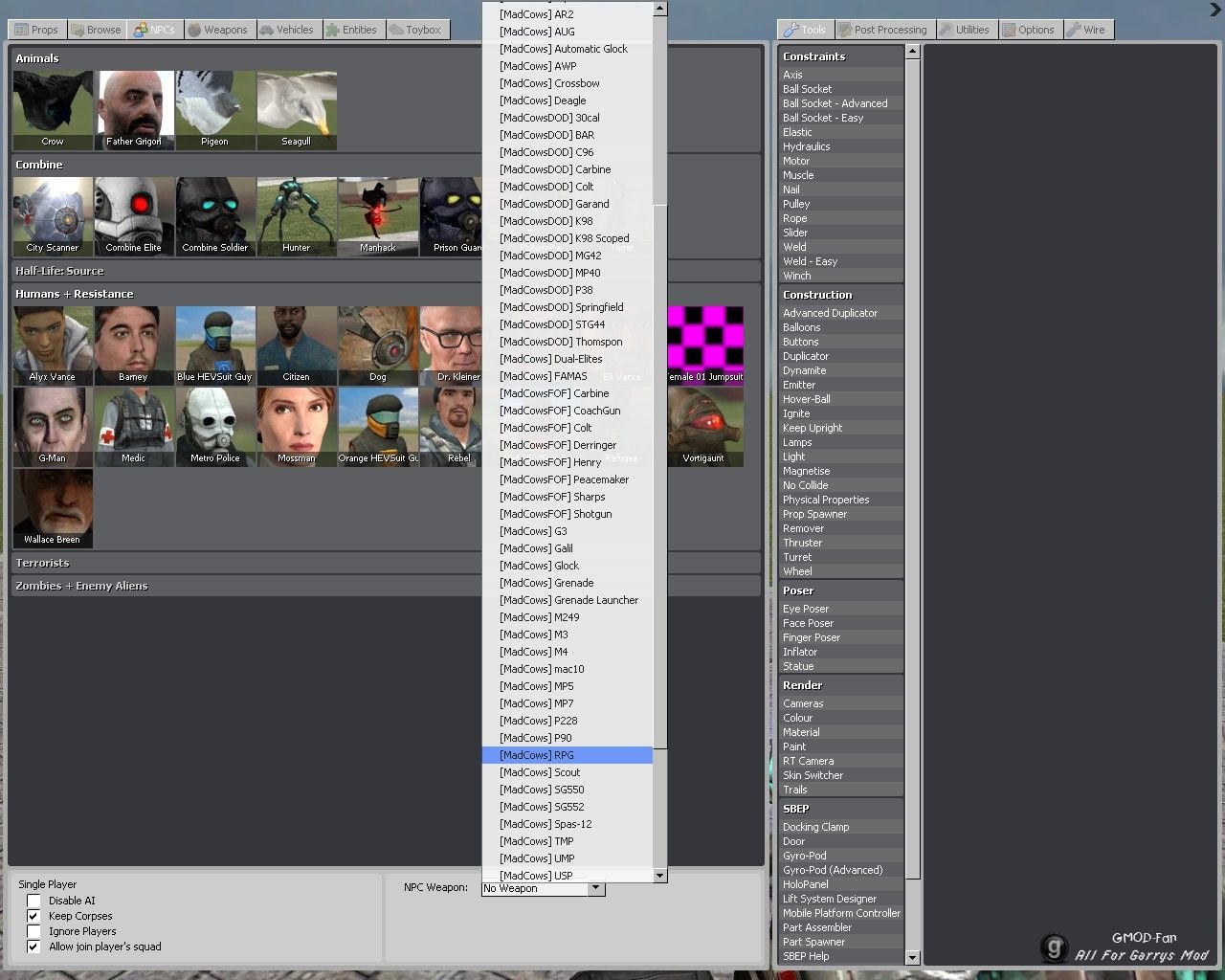The image size is (1225, 980).
Task: Enable Ignore Players checkbox
Action: click(x=33, y=931)
